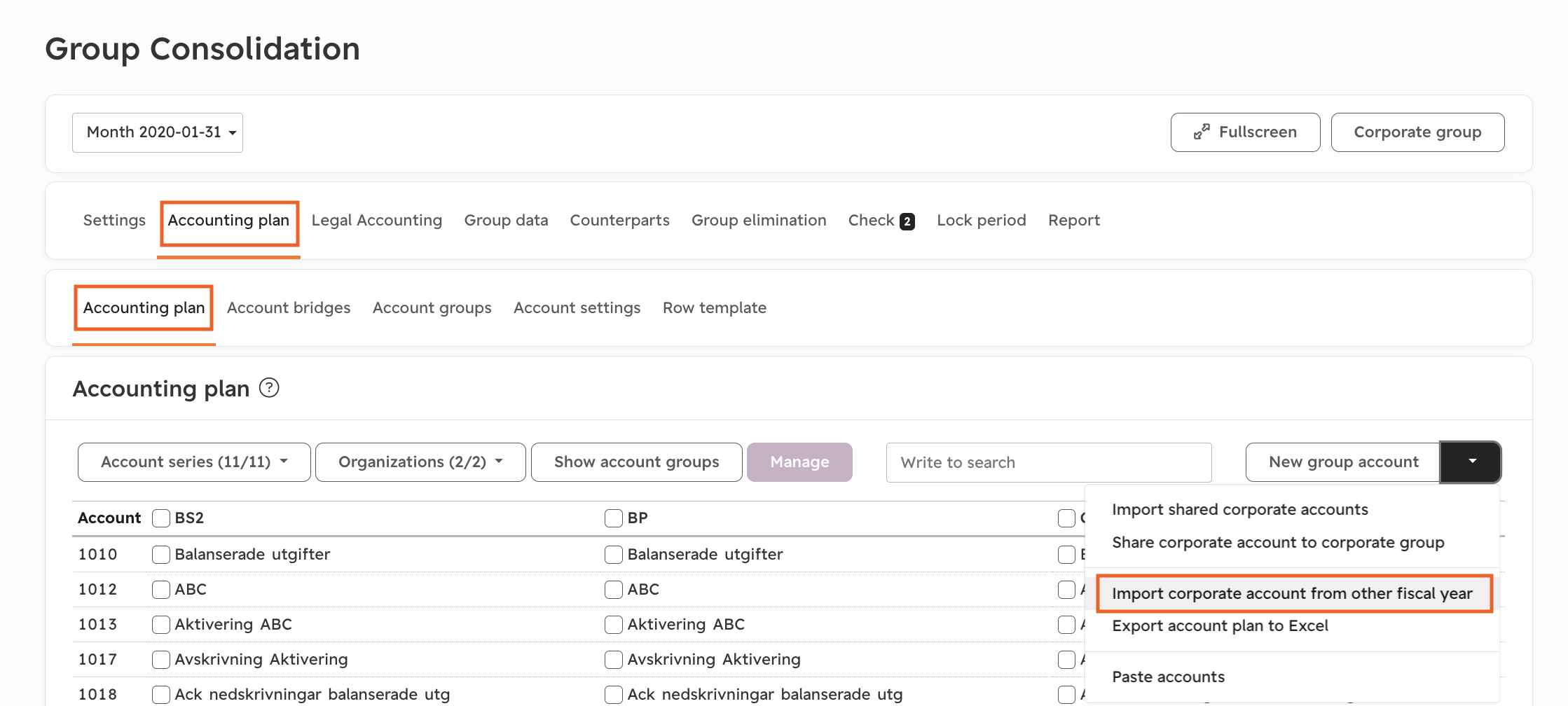Click account number 1017

coord(97,660)
